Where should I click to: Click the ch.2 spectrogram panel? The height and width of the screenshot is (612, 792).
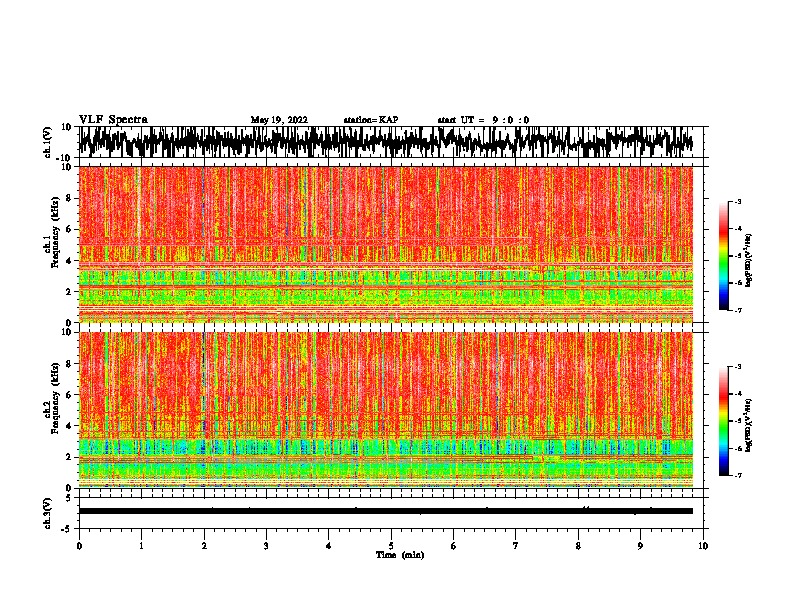385,410
